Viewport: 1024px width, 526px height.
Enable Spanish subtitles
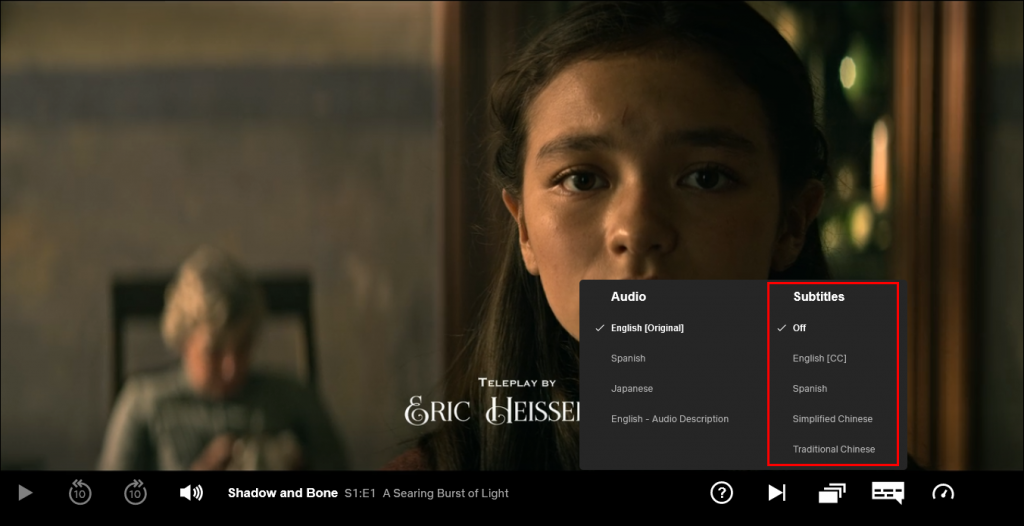[x=810, y=388]
